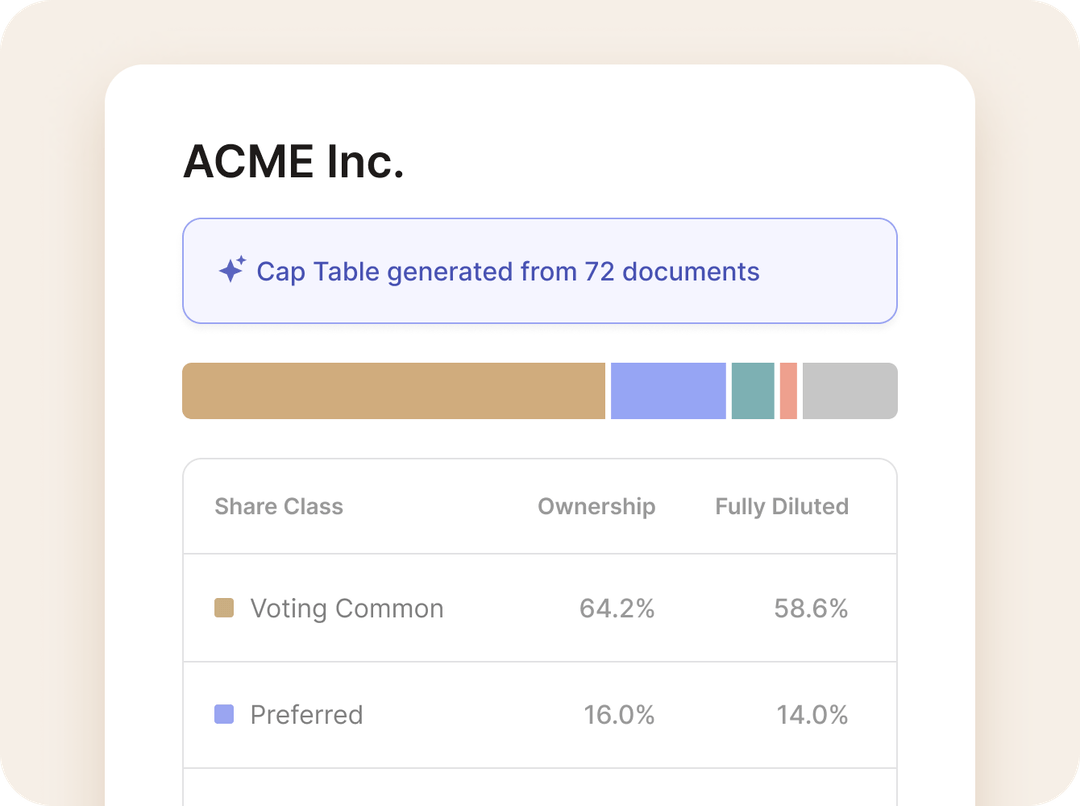Click the salmon segment of the ownership bar

[x=789, y=390]
